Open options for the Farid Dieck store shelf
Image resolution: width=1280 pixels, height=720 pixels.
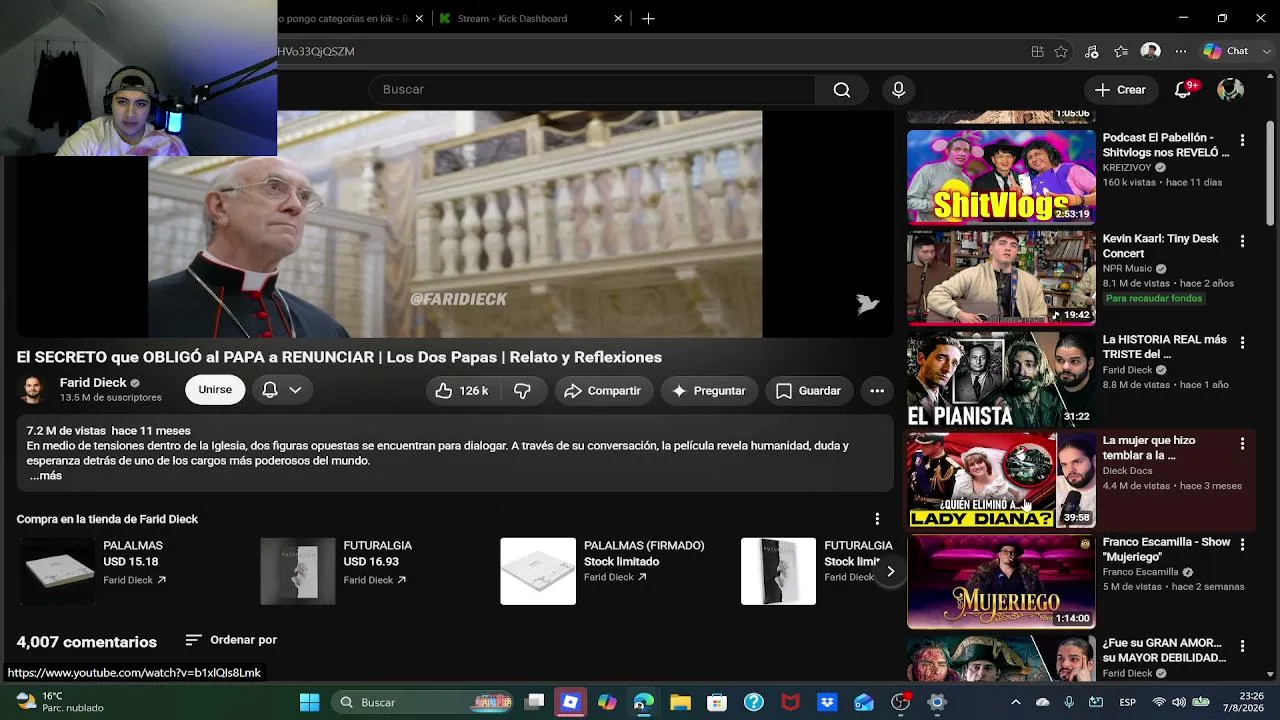point(877,519)
